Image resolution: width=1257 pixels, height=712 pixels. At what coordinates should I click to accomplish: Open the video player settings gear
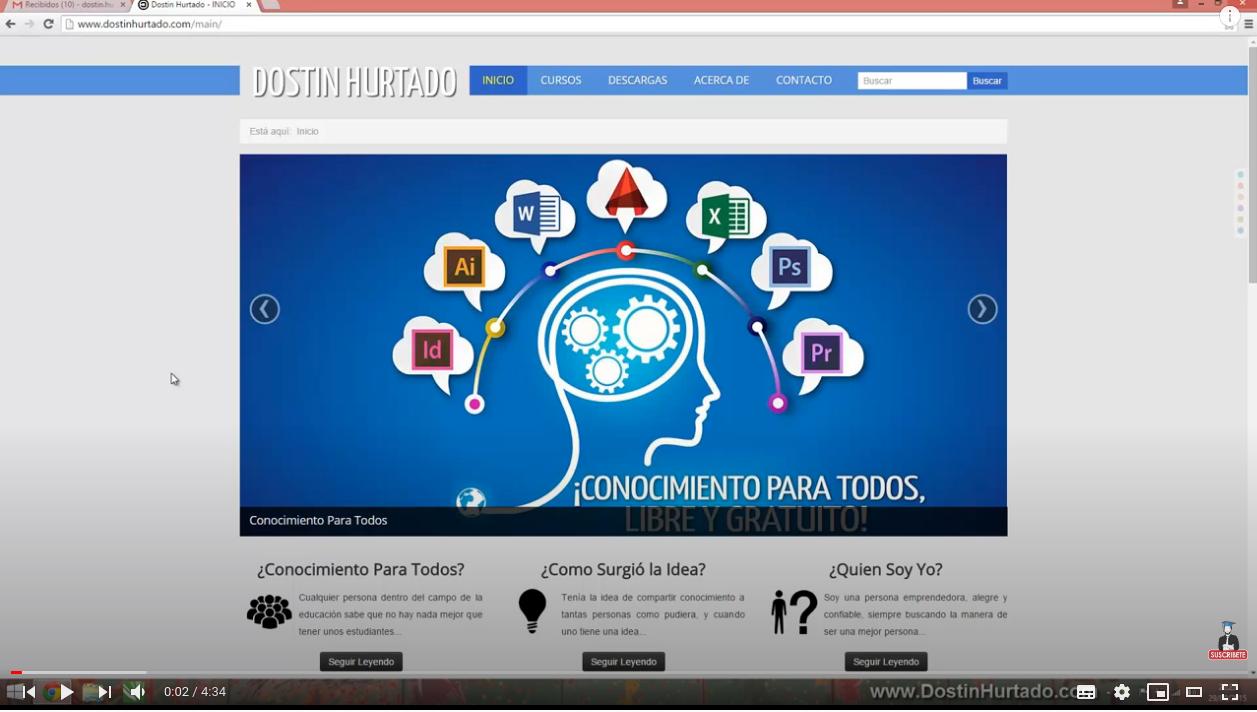pyautogui.click(x=1122, y=692)
